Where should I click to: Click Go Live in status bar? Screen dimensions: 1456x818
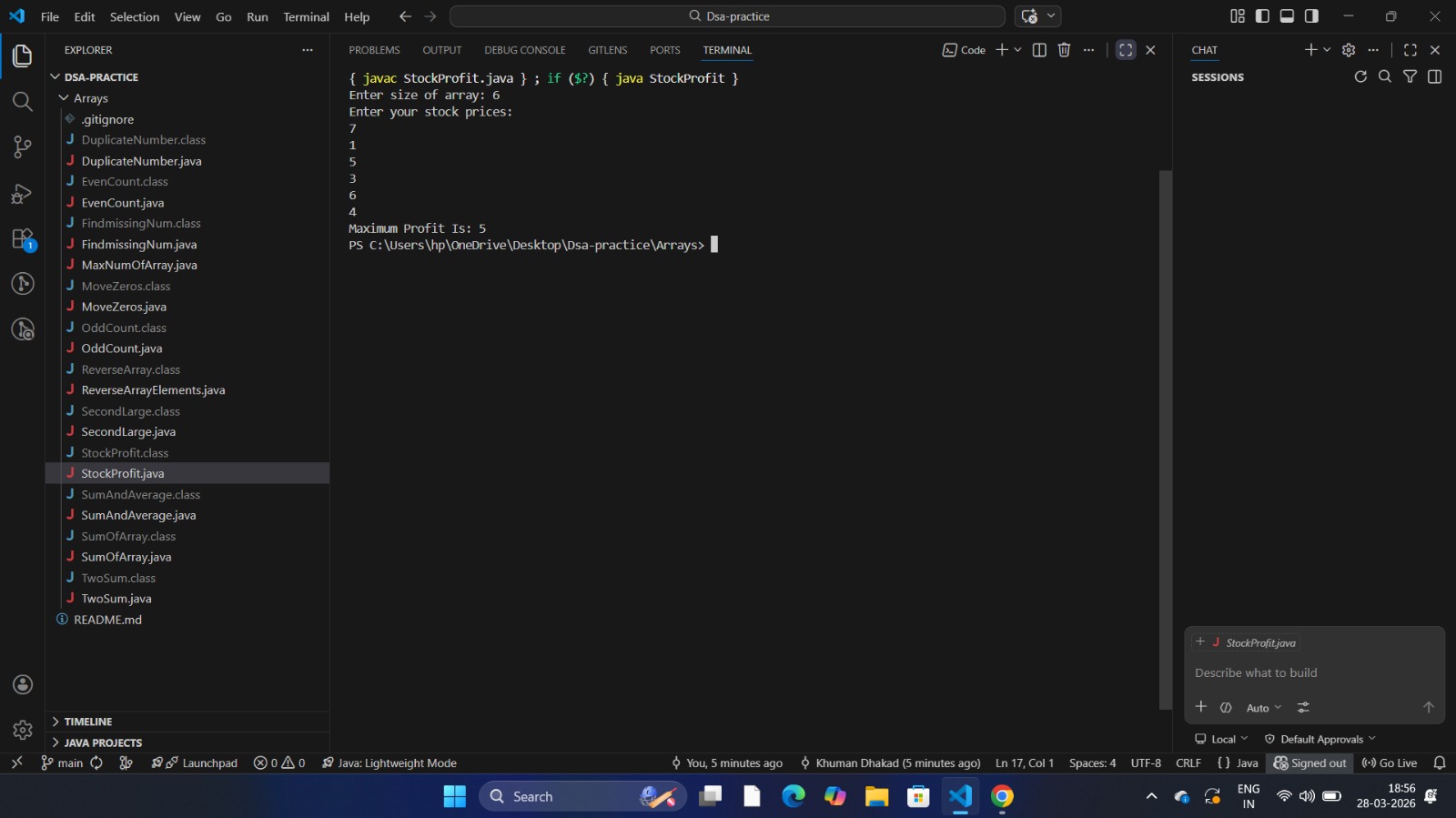pos(1390,763)
